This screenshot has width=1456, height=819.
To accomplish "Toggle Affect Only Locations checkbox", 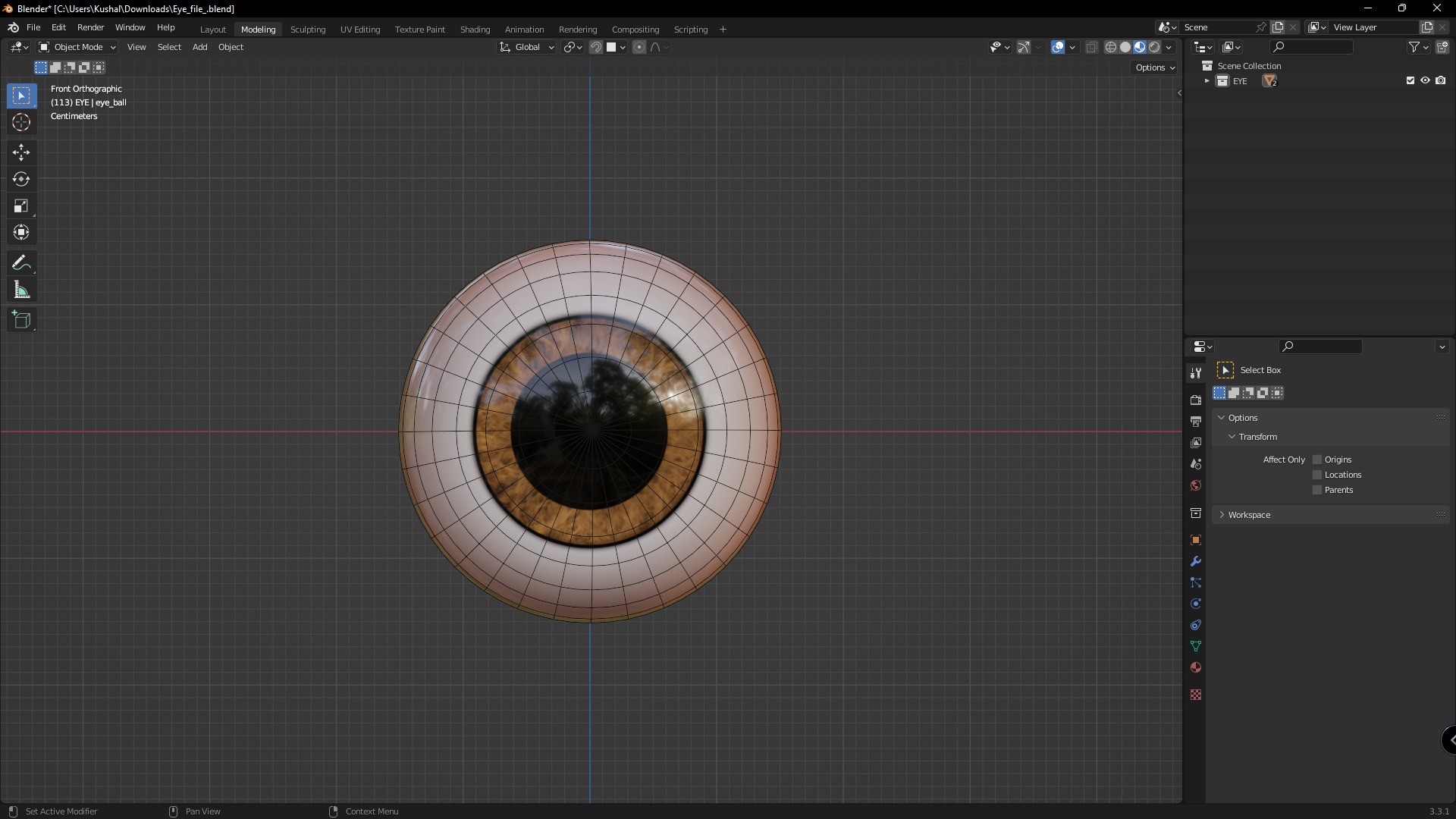I will click(1317, 475).
